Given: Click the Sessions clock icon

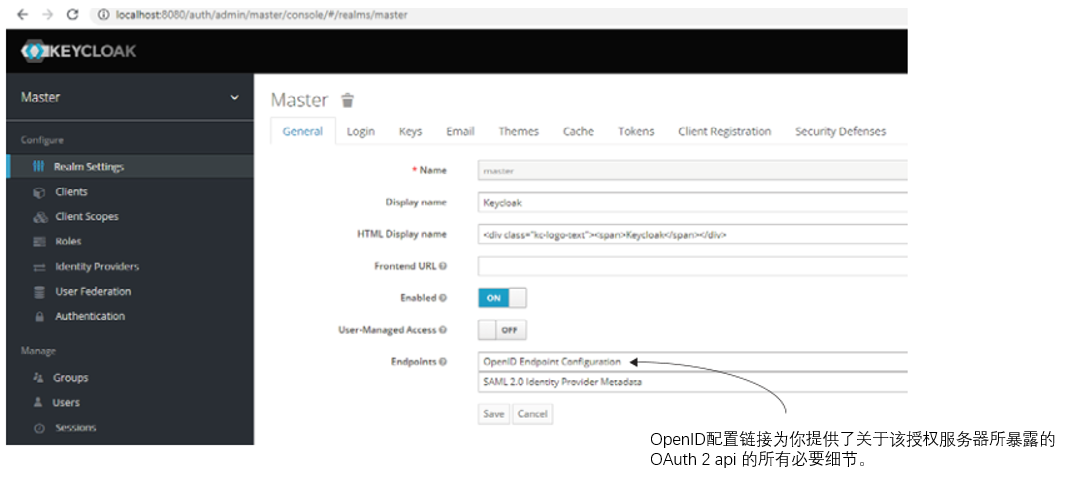Looking at the screenshot, I should point(39,429).
